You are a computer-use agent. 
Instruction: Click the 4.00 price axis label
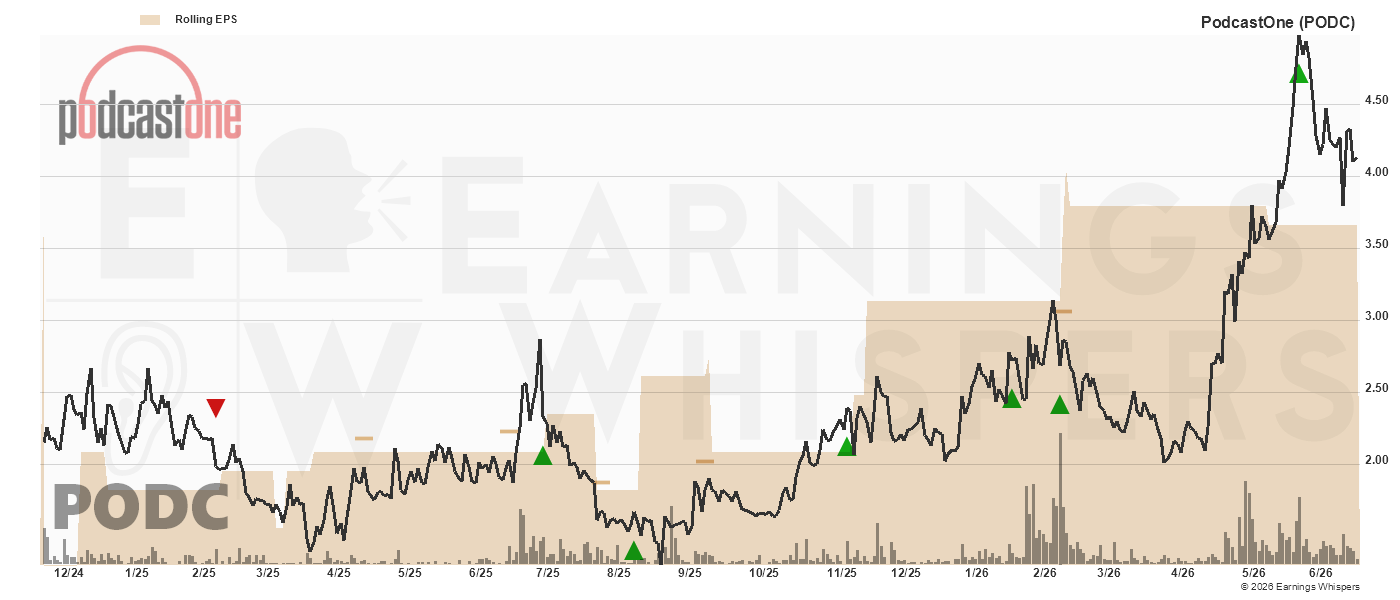(1376, 172)
